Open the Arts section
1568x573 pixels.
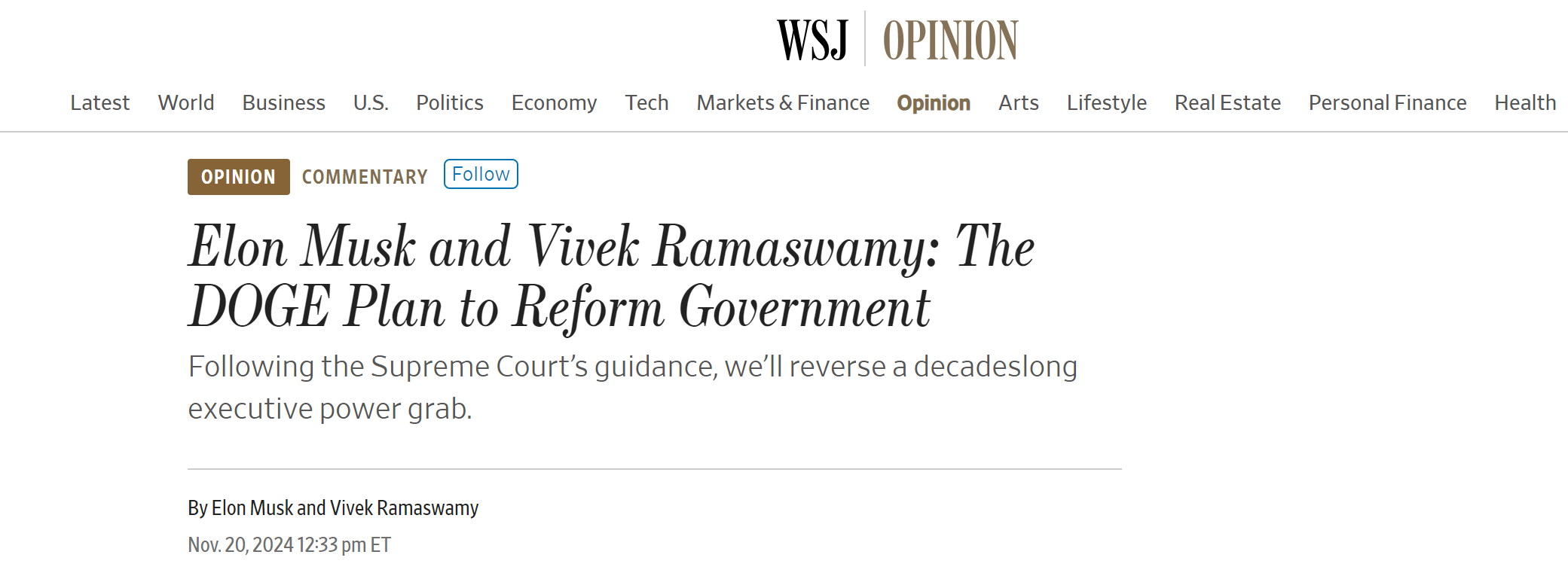pyautogui.click(x=1018, y=102)
